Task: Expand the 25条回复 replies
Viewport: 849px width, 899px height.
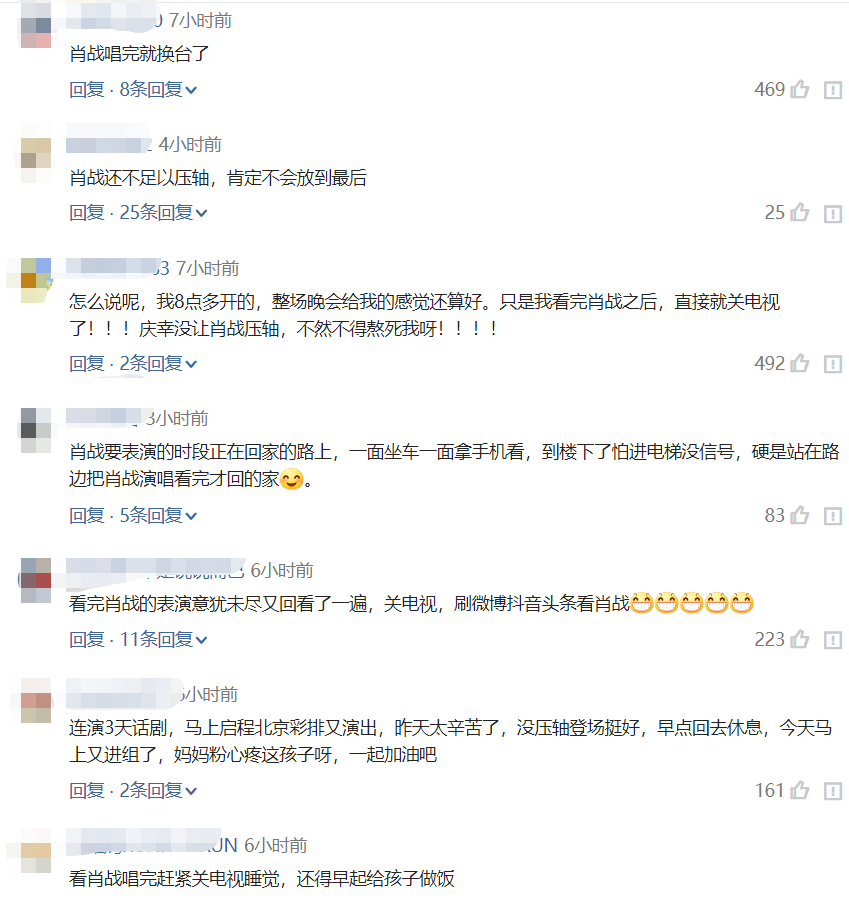Action: pyautogui.click(x=163, y=213)
